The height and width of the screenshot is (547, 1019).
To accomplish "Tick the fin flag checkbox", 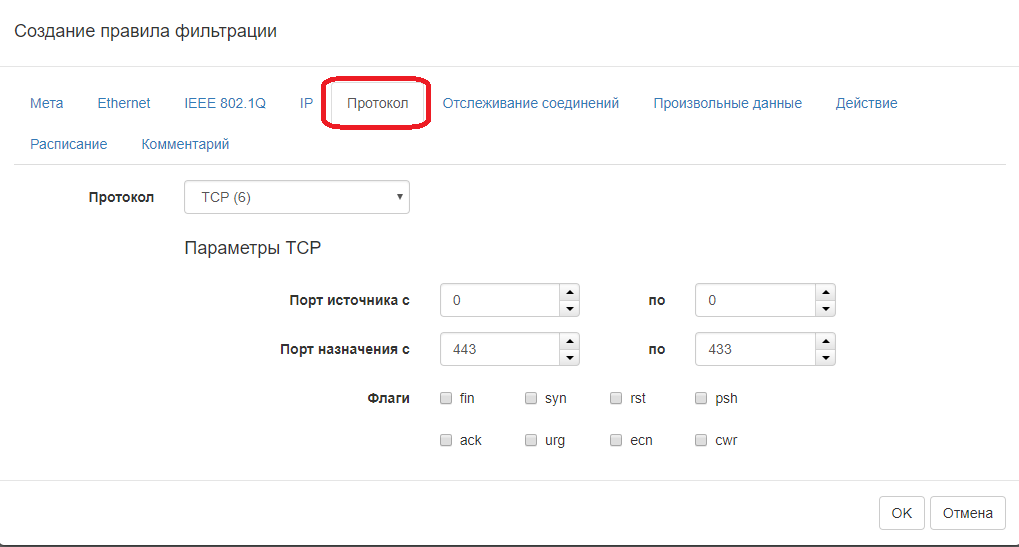I will point(446,398).
